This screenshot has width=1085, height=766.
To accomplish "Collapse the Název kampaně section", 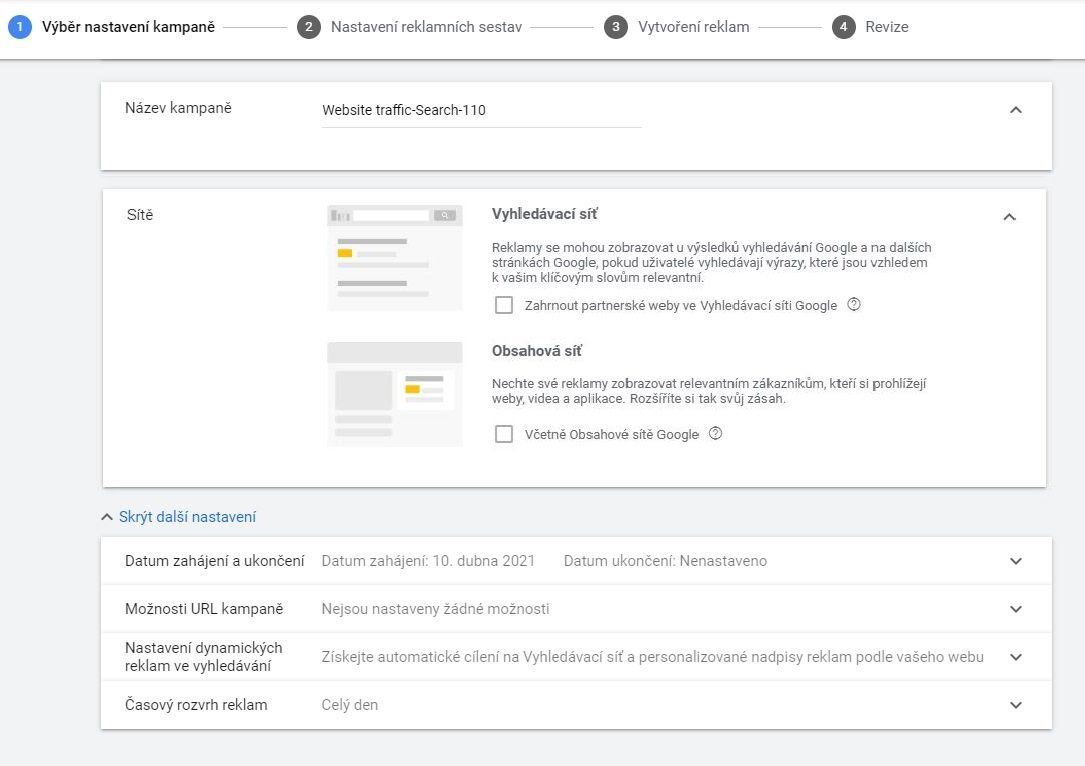I will click(1016, 109).
